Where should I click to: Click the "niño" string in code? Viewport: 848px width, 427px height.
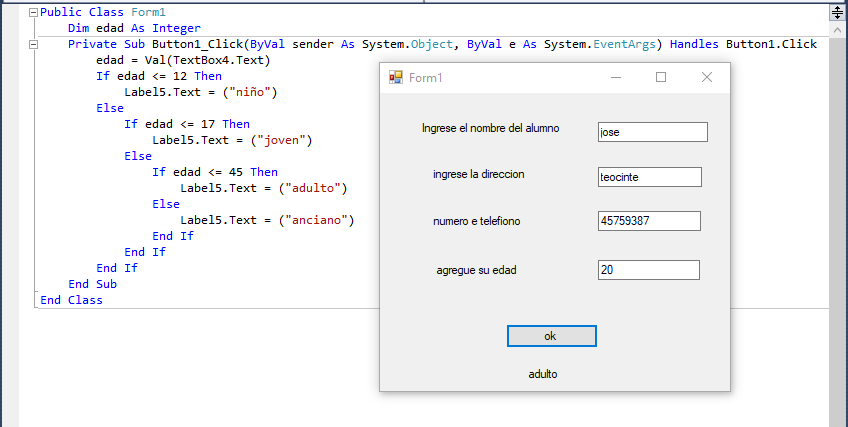pos(249,92)
